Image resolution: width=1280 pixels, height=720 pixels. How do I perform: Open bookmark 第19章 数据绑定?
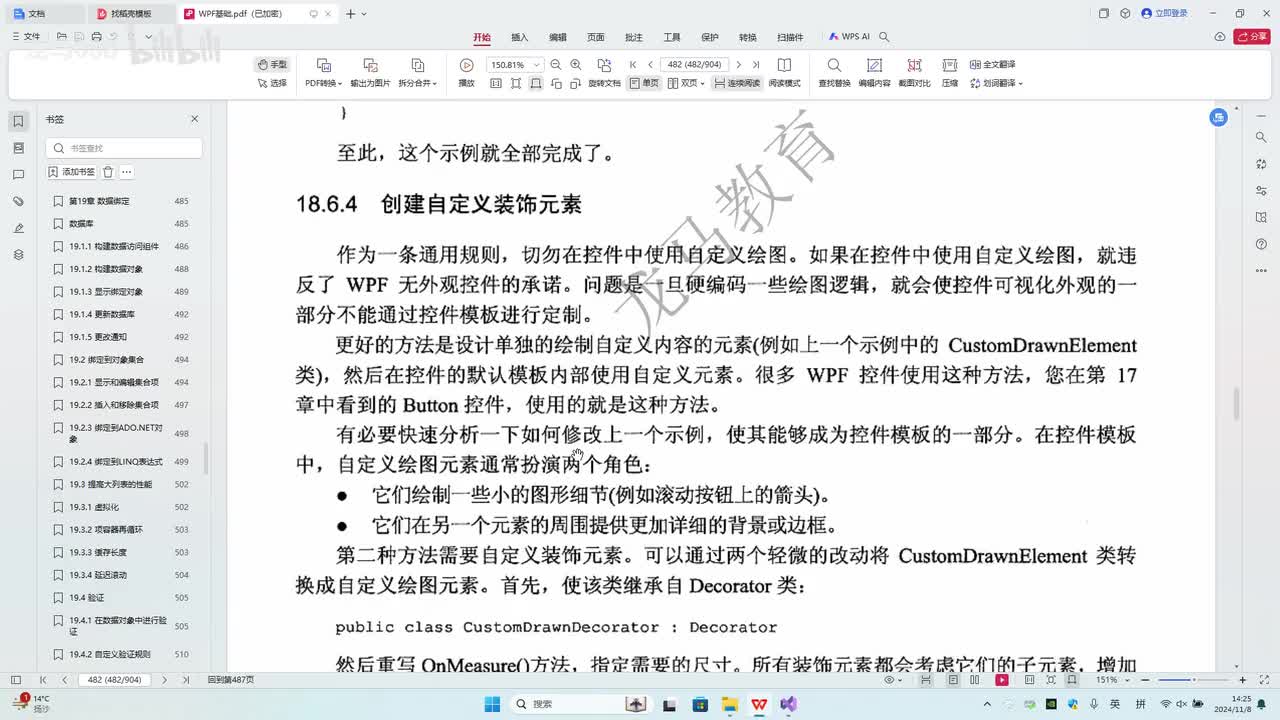pos(120,201)
